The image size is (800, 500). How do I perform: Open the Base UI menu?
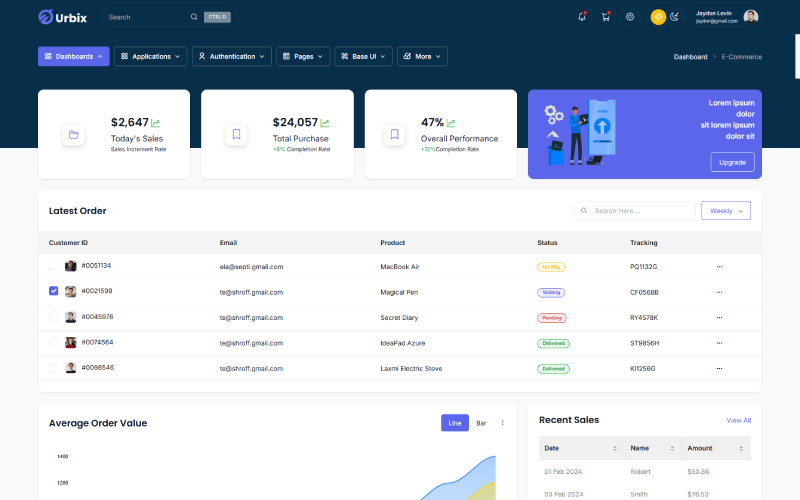(363, 57)
